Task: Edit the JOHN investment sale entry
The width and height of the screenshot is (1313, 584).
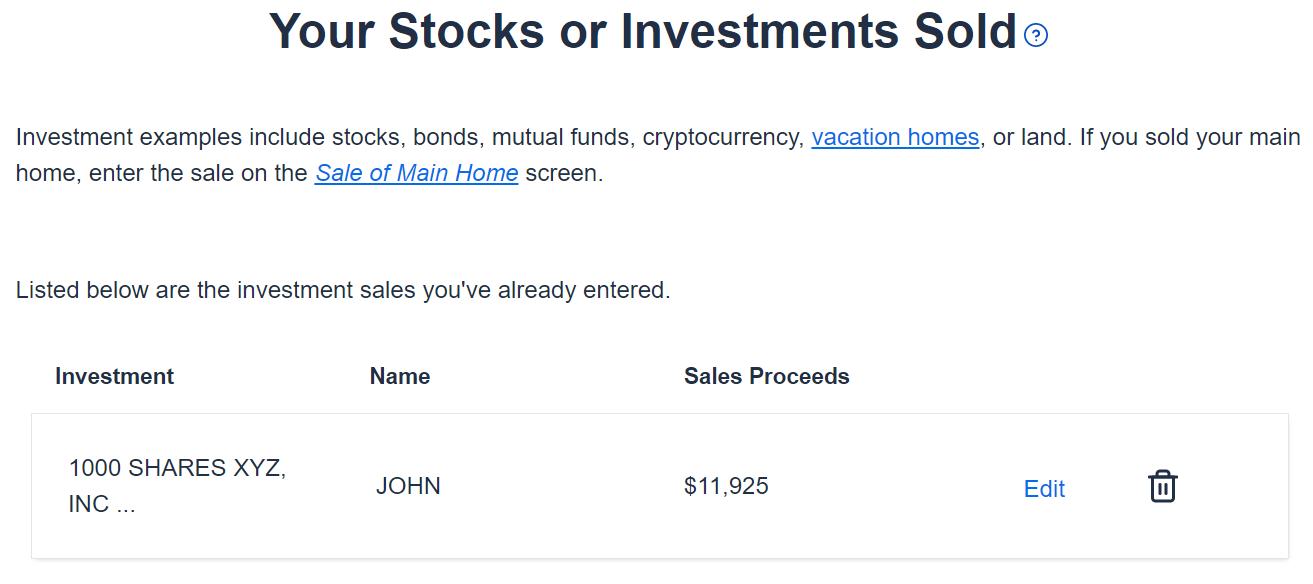Action: point(1044,489)
